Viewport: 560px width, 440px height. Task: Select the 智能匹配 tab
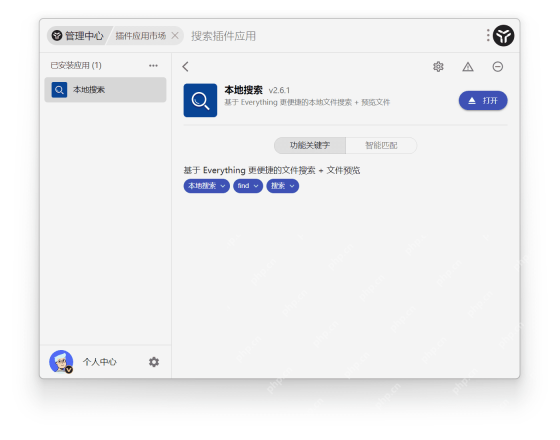point(381,145)
